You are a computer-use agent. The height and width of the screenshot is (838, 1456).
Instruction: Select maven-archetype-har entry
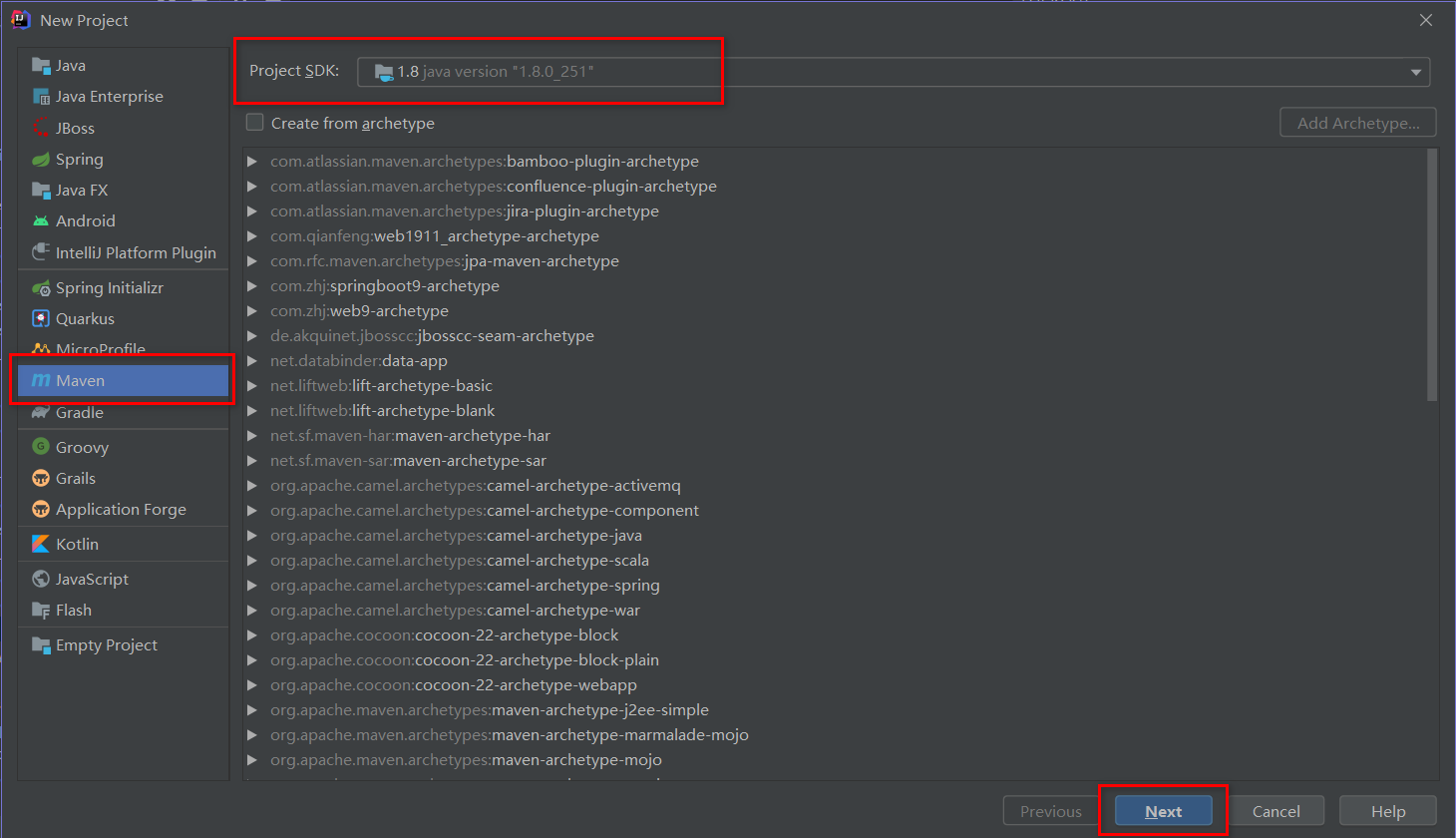pyautogui.click(x=410, y=436)
